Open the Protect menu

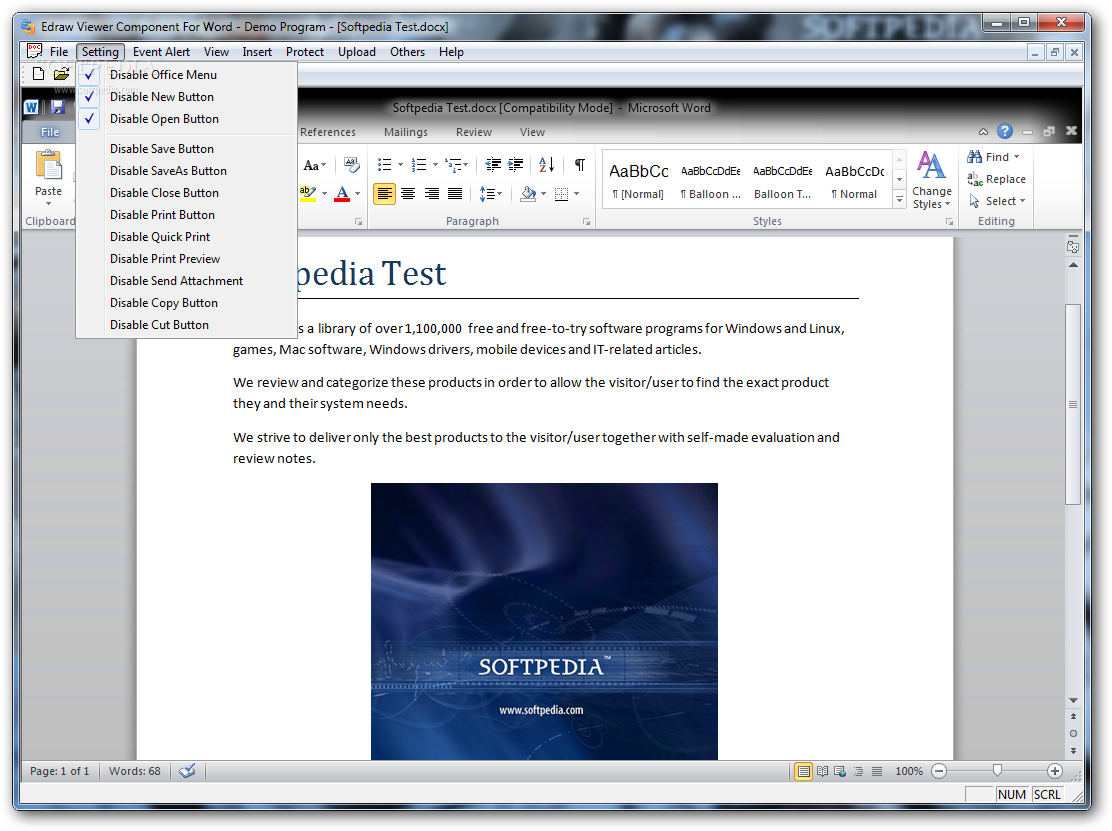(305, 52)
